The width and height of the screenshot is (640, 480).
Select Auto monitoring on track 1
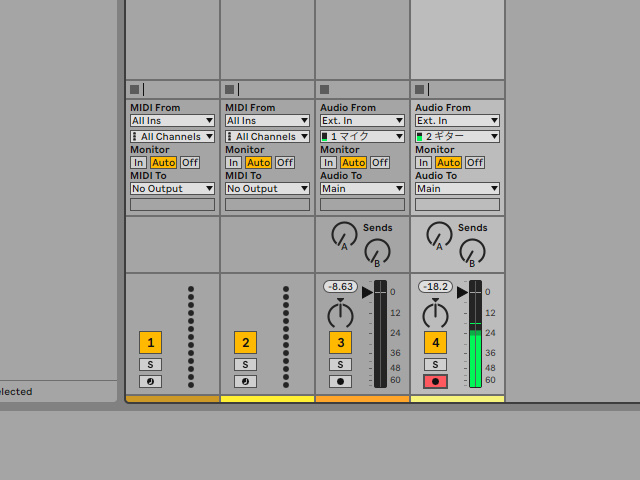click(163, 162)
